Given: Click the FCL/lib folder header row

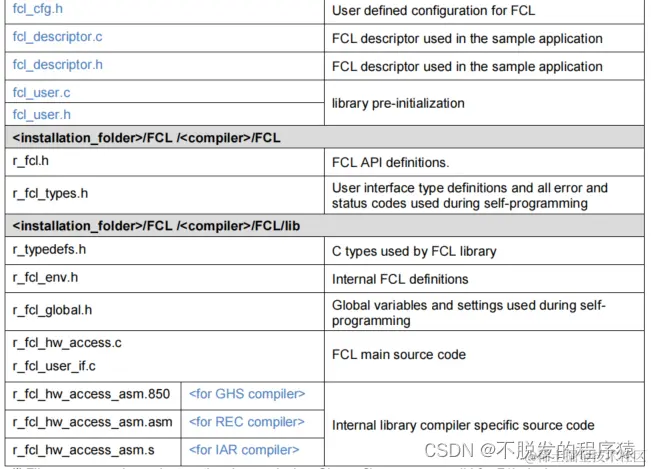Looking at the screenshot, I should coord(325,225).
